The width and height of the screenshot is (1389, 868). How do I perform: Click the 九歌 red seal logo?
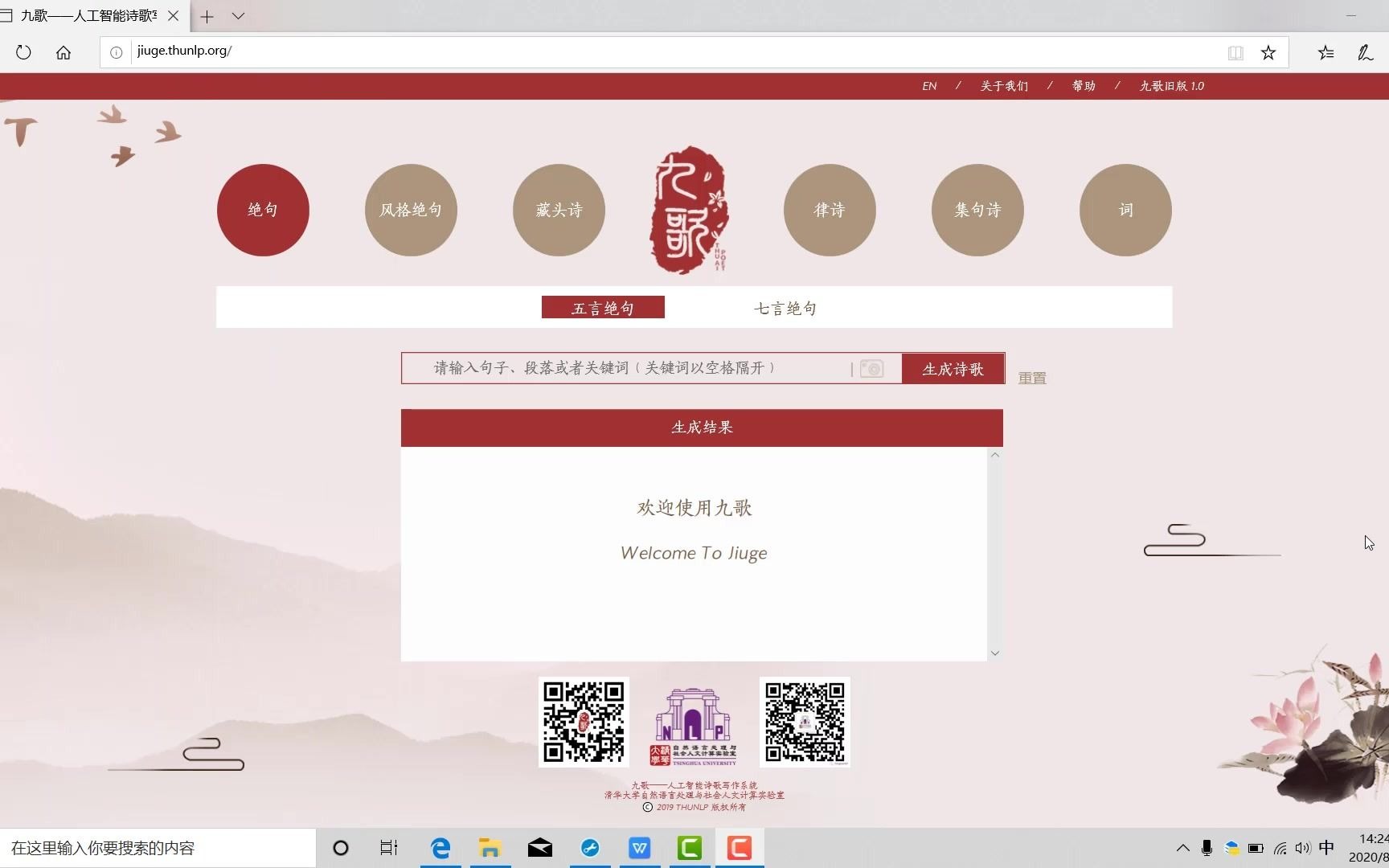(689, 210)
